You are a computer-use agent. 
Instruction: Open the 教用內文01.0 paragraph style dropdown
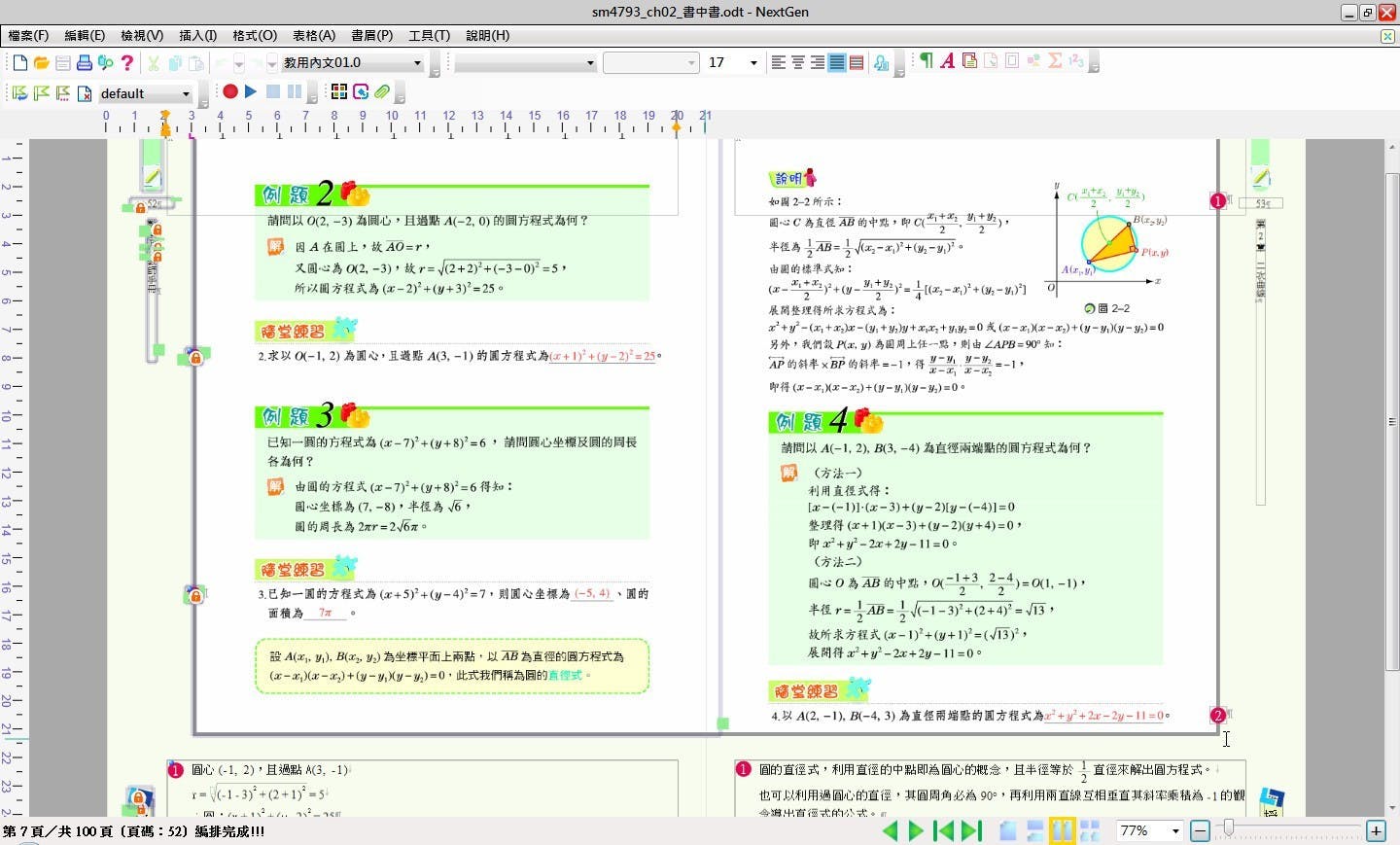[417, 63]
